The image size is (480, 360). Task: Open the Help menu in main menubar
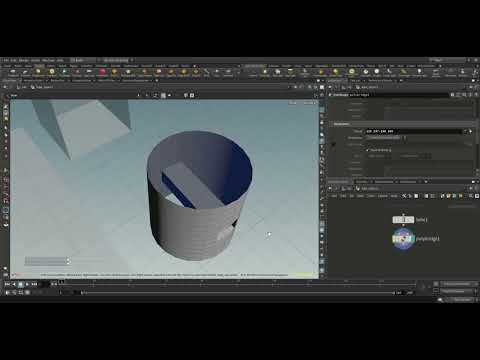click(x=60, y=60)
